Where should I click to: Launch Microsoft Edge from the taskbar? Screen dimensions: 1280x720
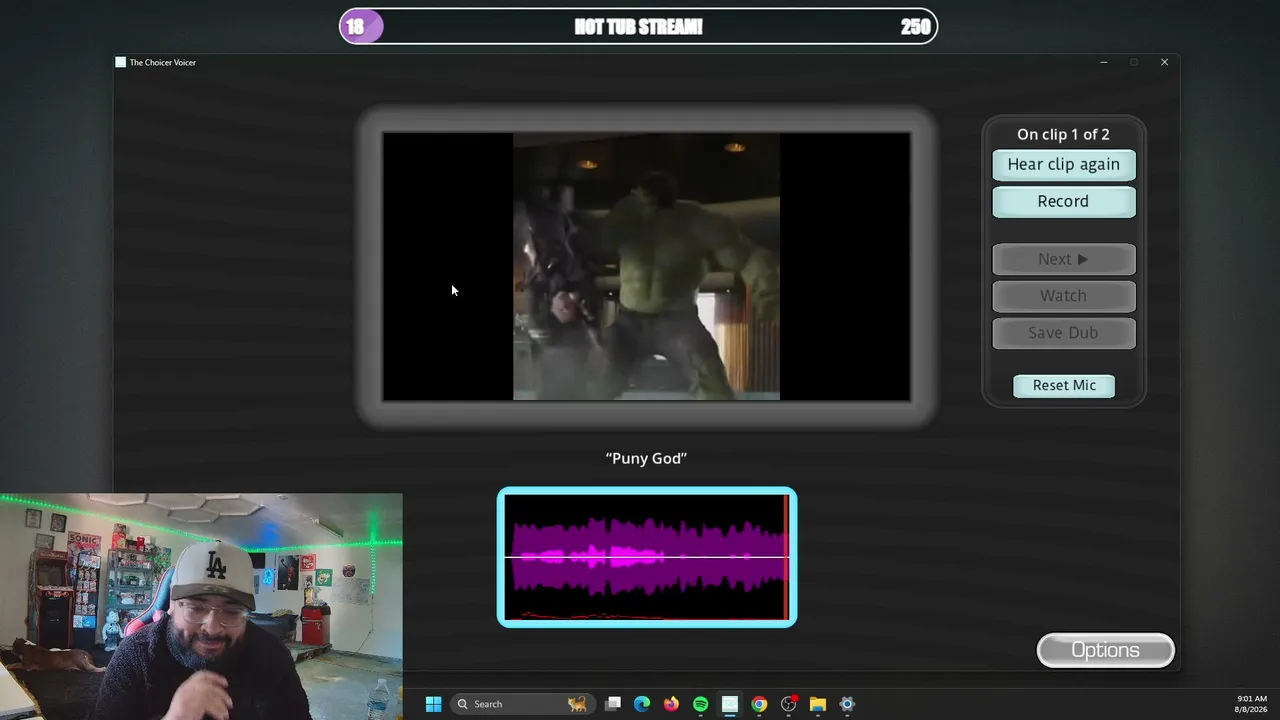click(x=642, y=704)
